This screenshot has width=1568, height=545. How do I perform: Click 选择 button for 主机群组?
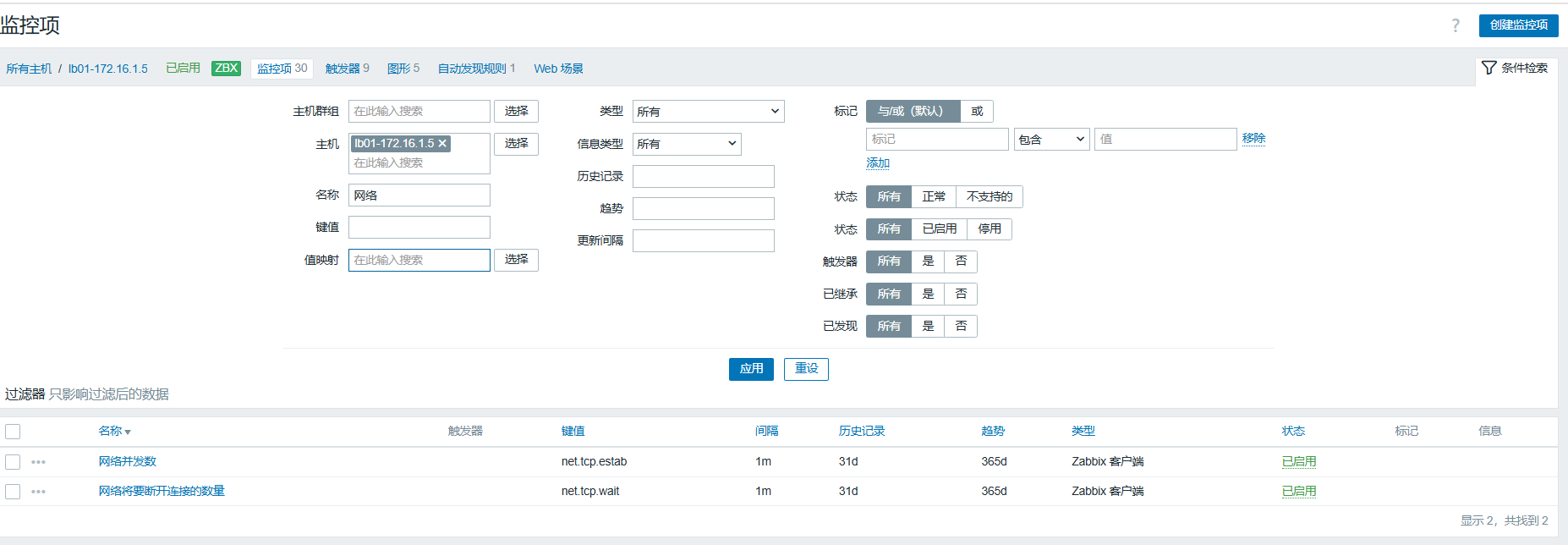tap(516, 111)
